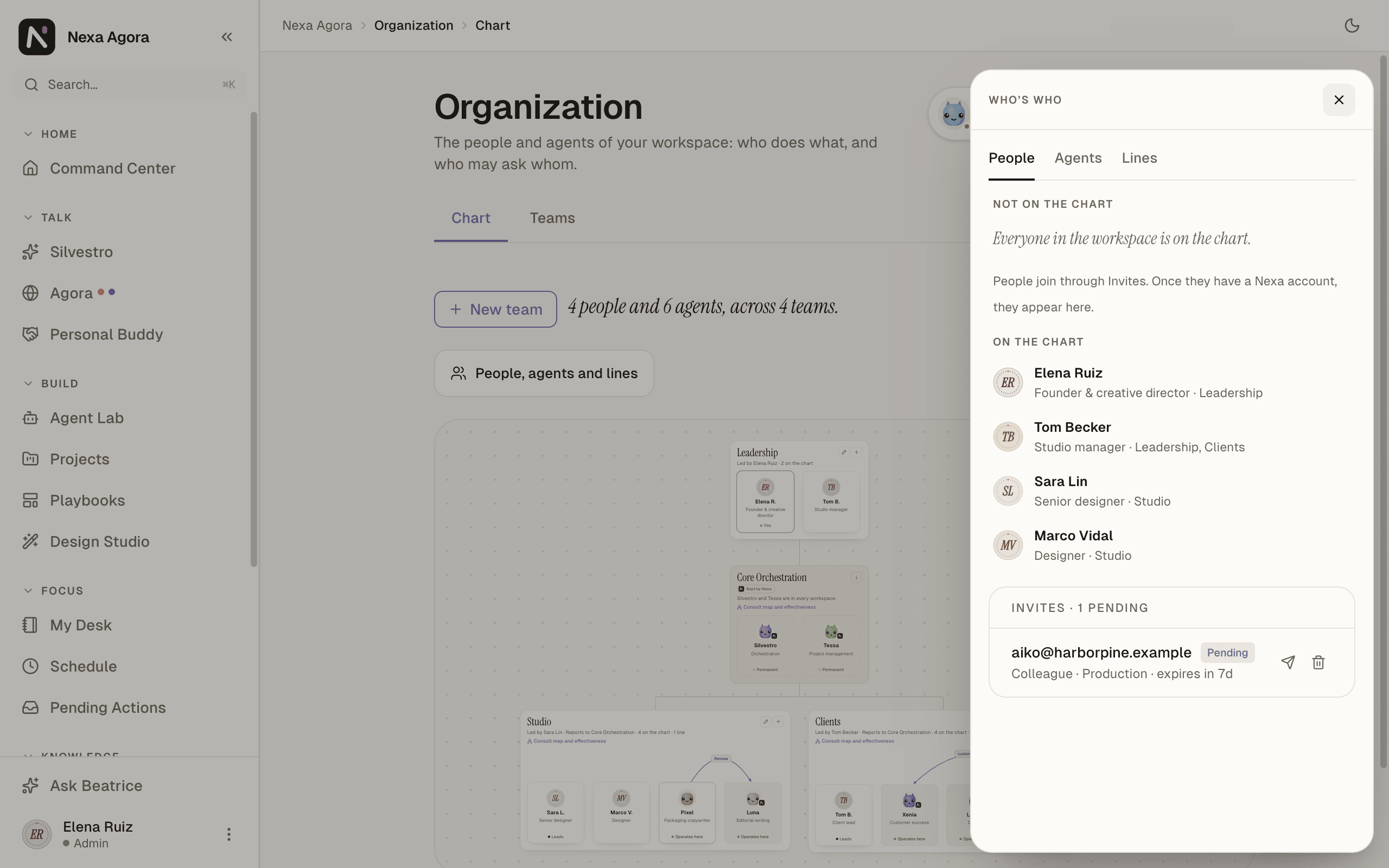Open People, agents and lines button

click(544, 373)
